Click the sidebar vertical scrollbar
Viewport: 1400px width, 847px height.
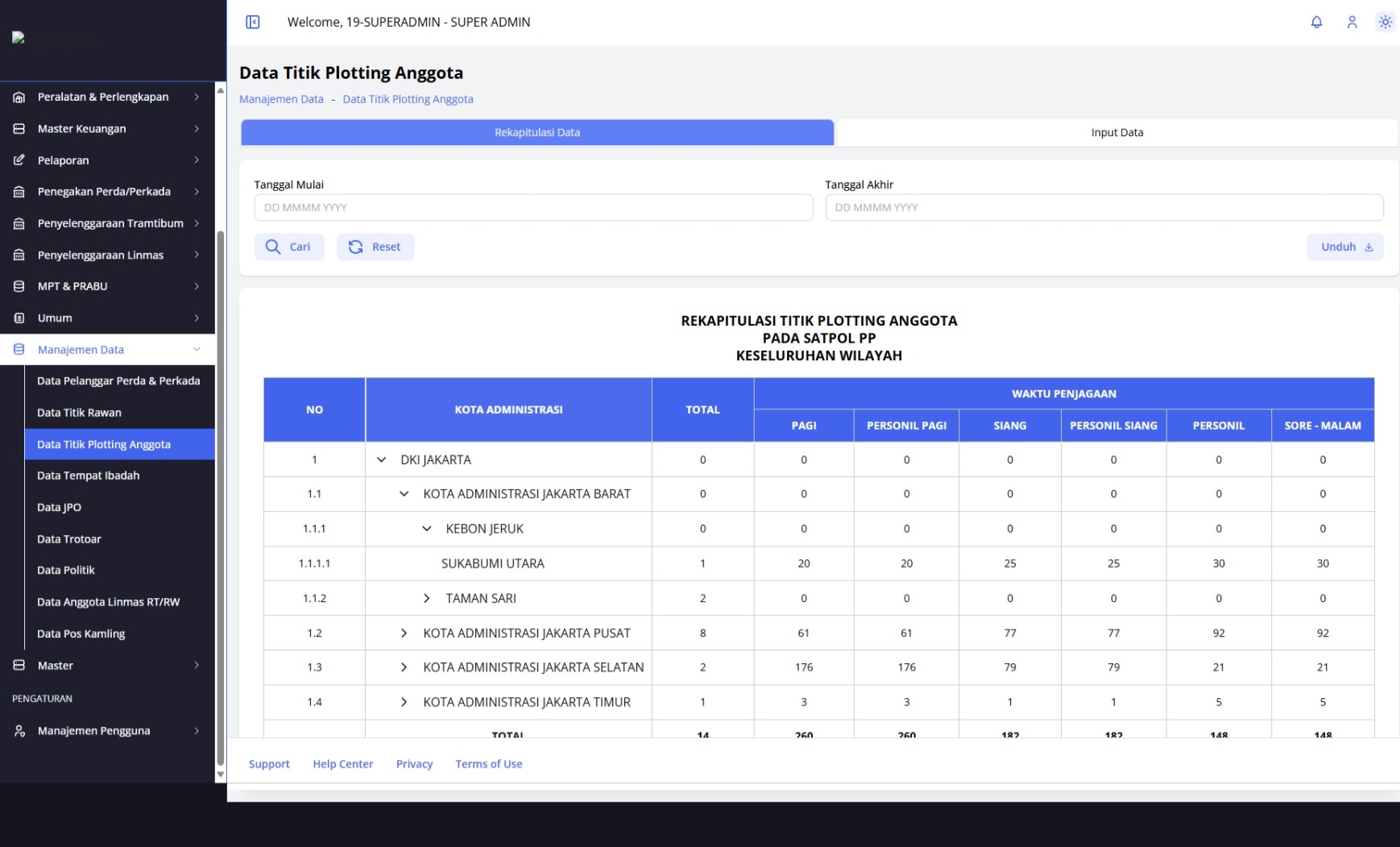221,498
